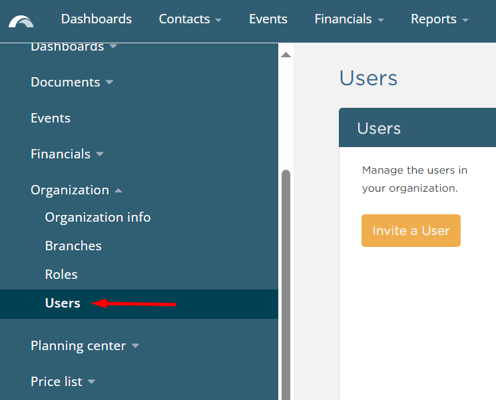
Task: Expand Documents section in sidebar
Action: tap(72, 82)
